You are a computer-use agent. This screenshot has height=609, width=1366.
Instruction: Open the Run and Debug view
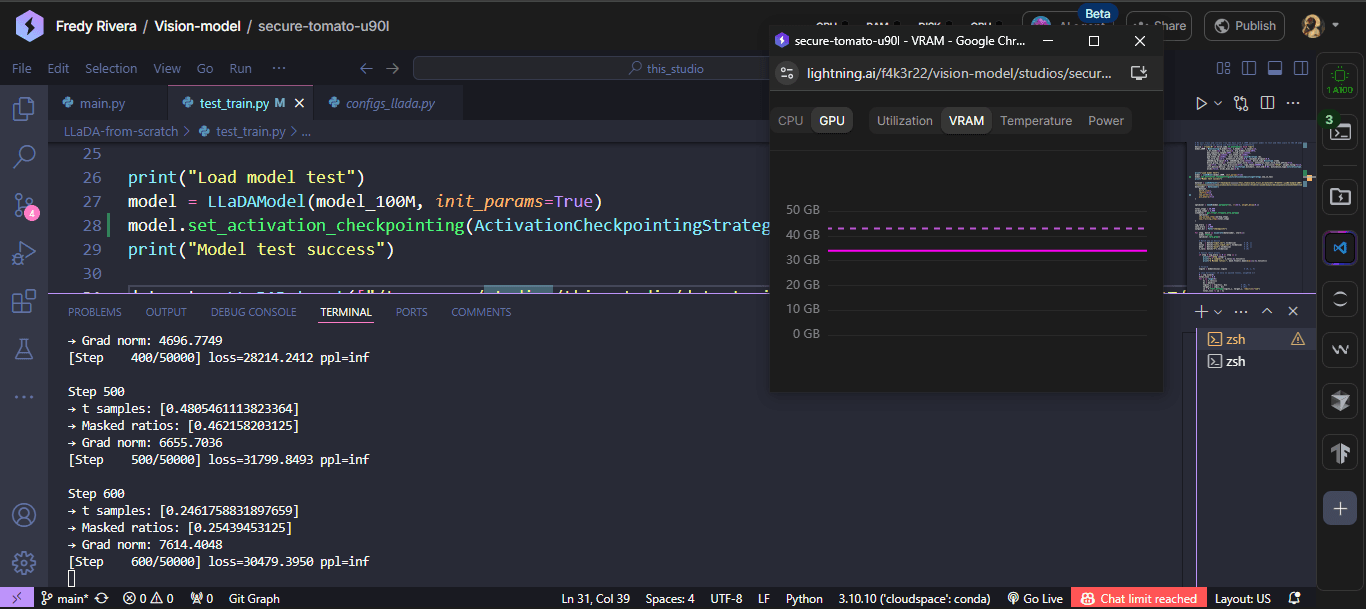[24, 254]
